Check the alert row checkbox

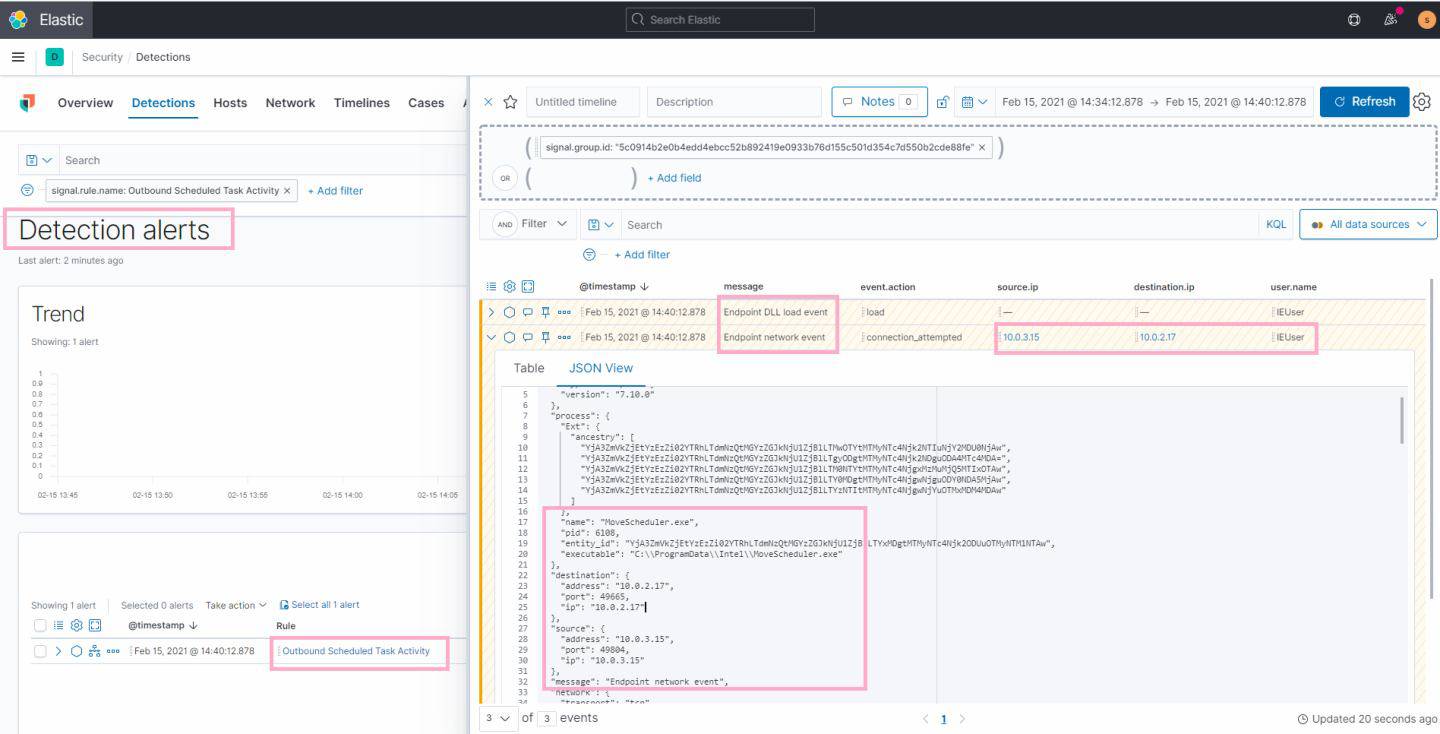(x=40, y=651)
